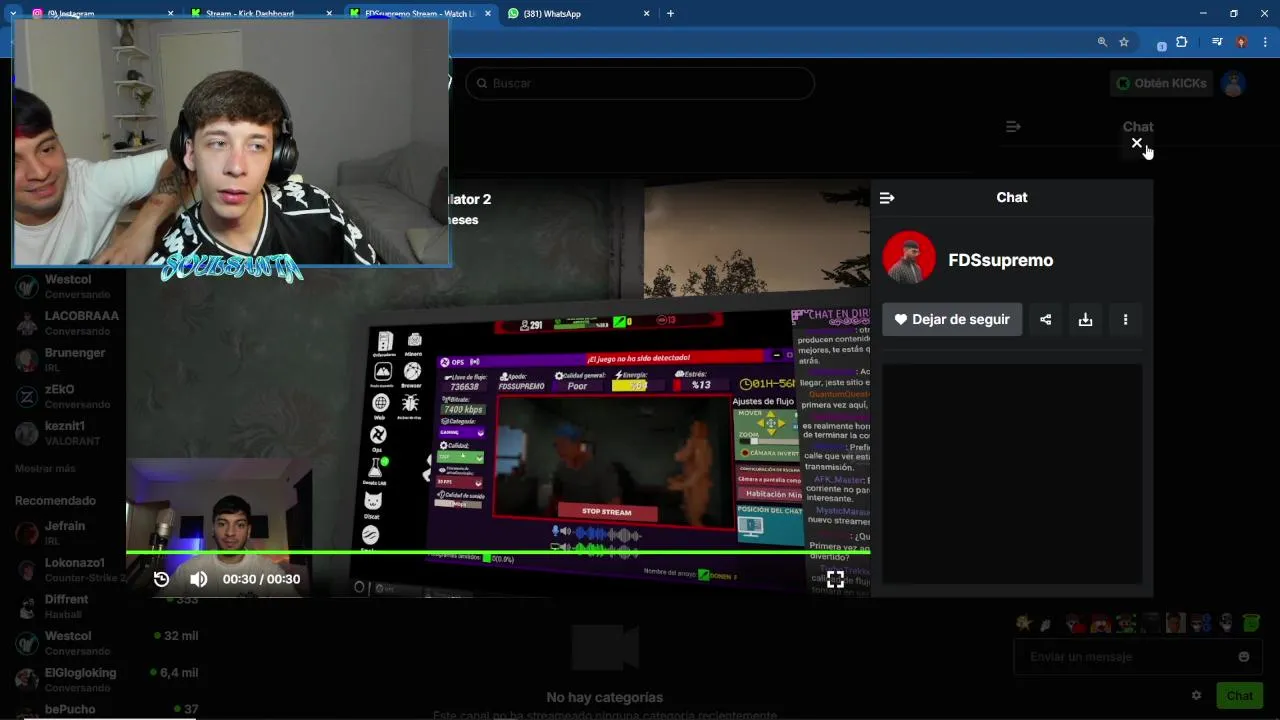This screenshot has width=1280, height=720.
Task: Open chat settings gear icon
Action: (x=1196, y=696)
